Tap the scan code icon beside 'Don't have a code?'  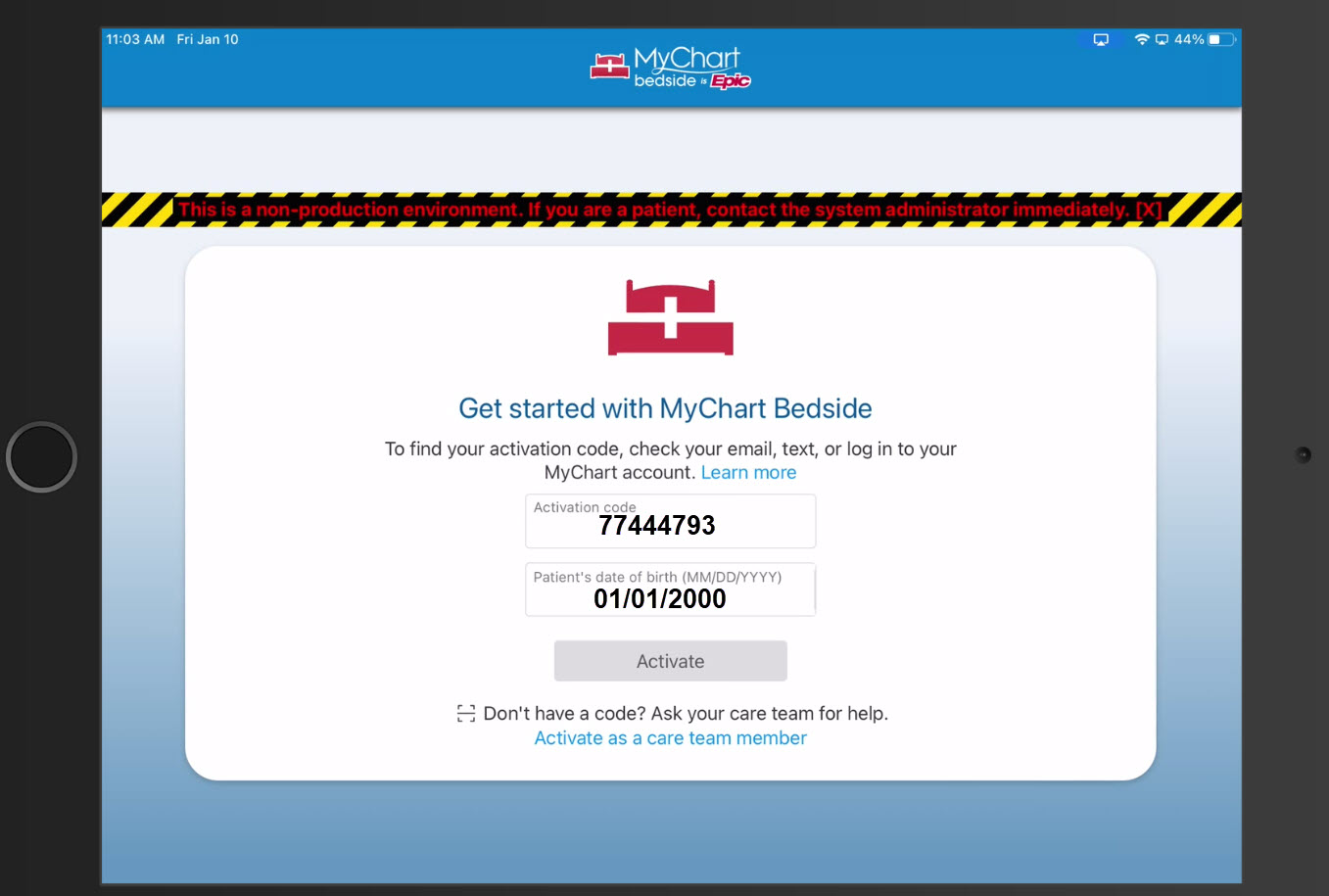pyautogui.click(x=466, y=714)
